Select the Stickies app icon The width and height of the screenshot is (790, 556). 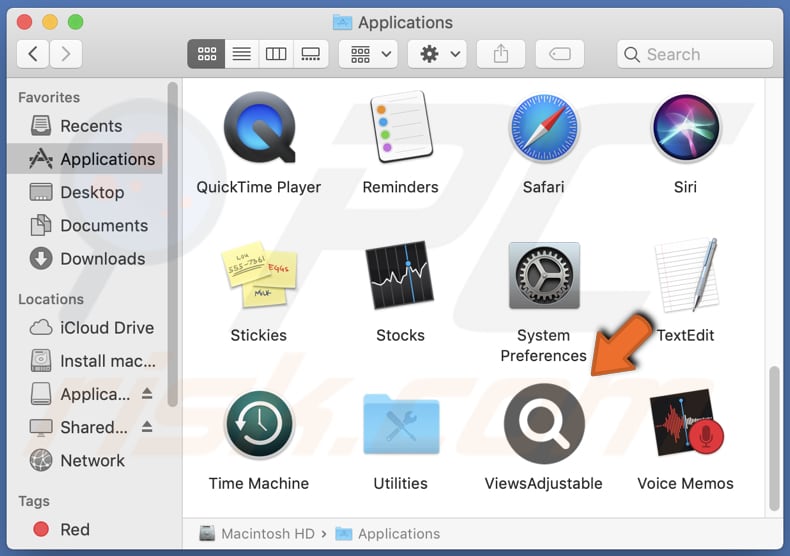click(x=259, y=275)
